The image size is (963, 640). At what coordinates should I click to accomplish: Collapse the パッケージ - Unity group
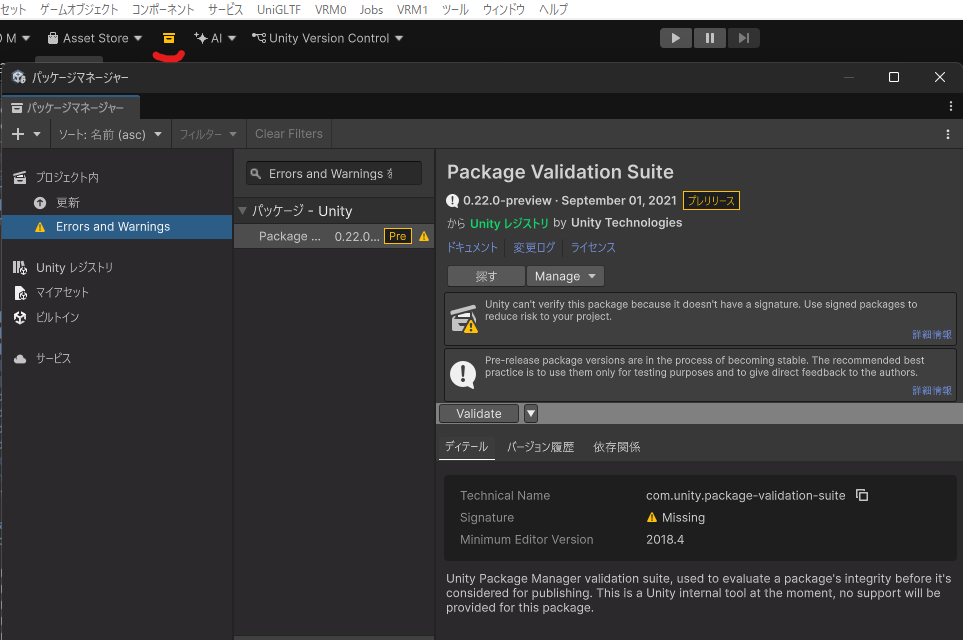click(240, 211)
